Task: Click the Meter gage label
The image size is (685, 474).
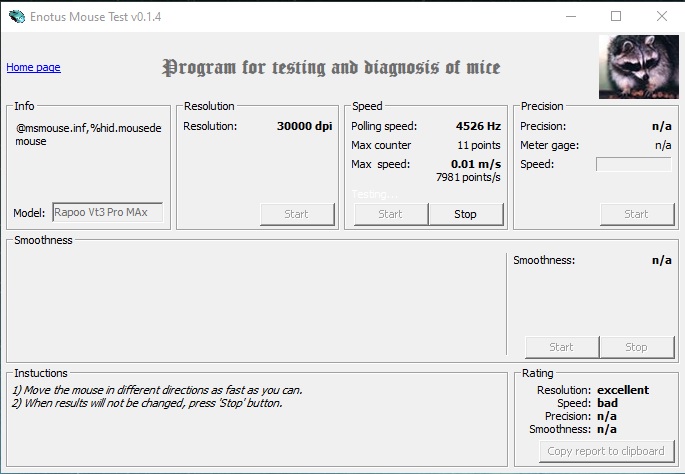Action: [x=549, y=145]
